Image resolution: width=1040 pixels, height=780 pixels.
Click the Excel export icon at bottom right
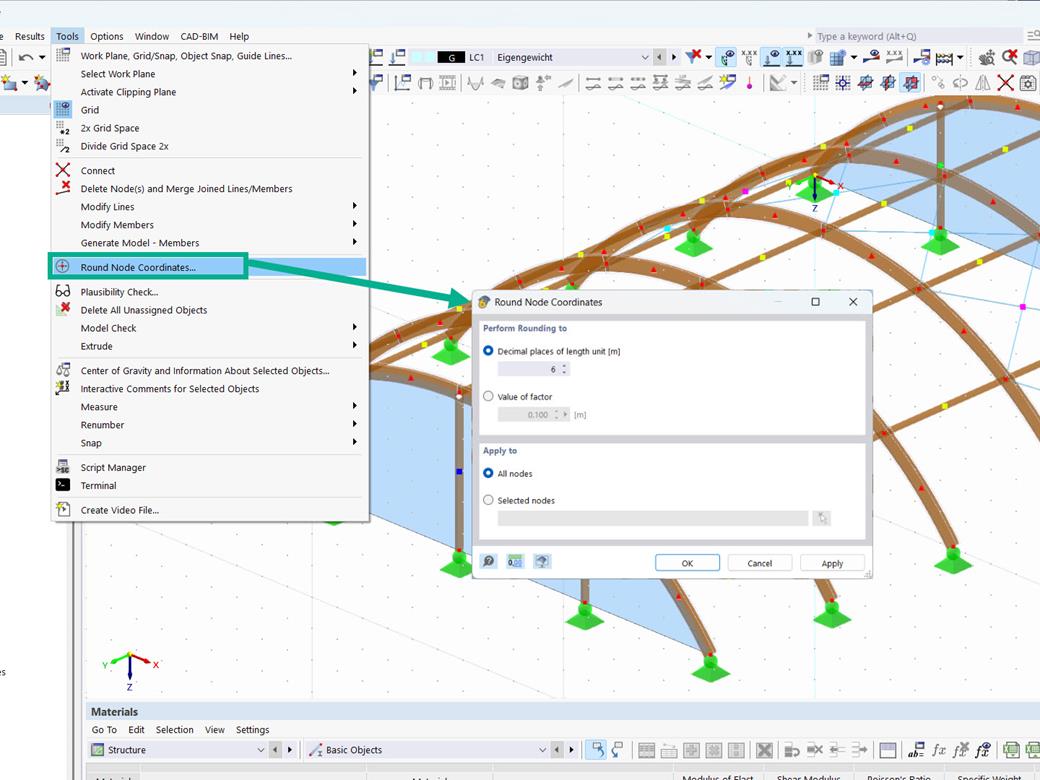coord(1013,750)
